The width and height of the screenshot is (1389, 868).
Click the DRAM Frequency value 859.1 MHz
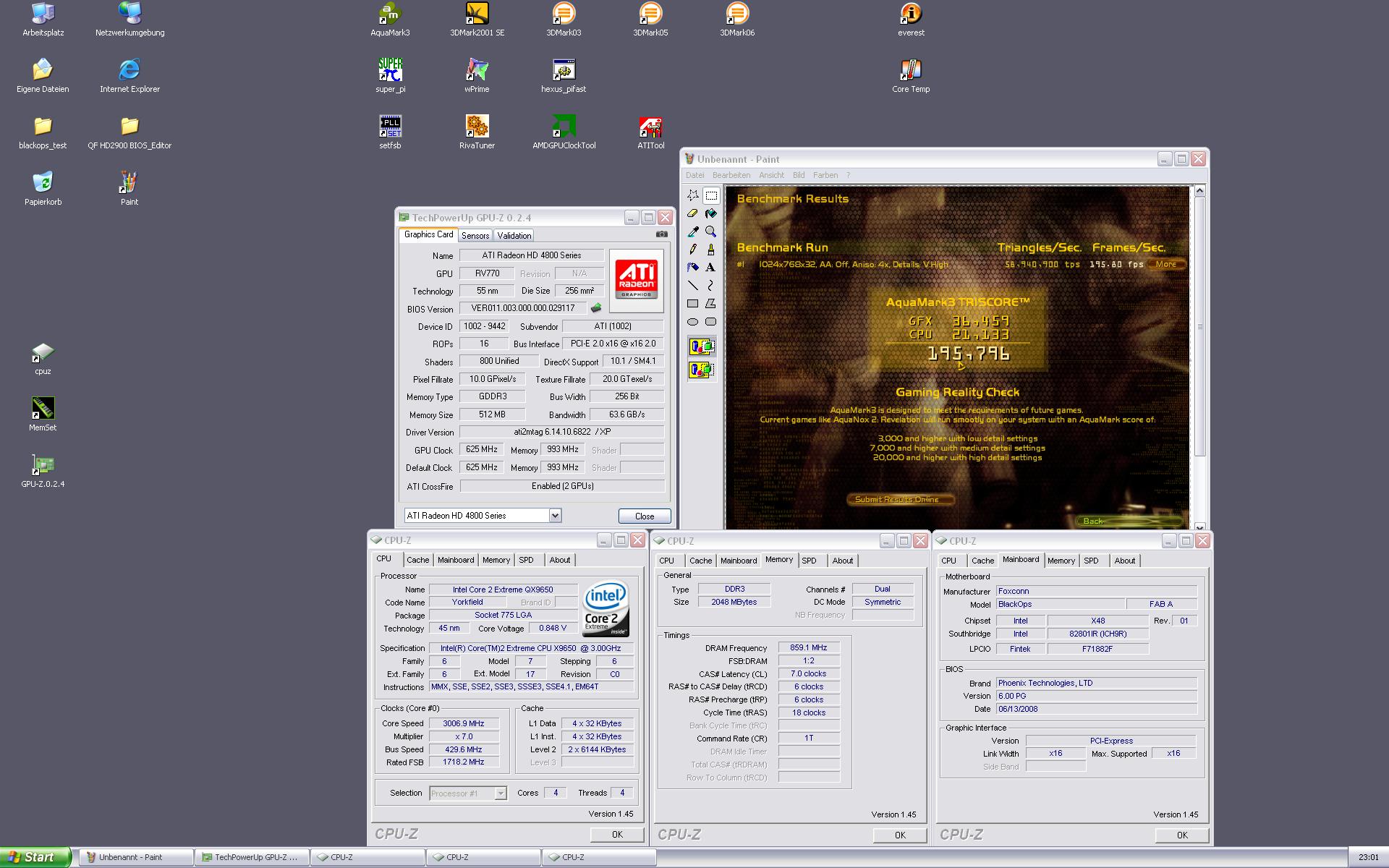809,647
